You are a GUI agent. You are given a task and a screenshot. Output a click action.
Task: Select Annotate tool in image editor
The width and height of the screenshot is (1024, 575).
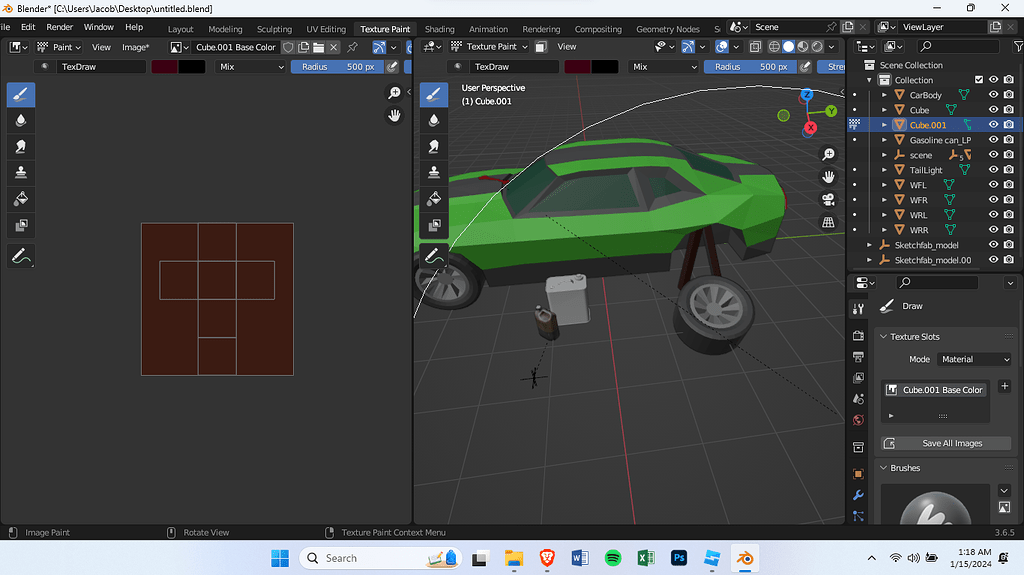21,256
